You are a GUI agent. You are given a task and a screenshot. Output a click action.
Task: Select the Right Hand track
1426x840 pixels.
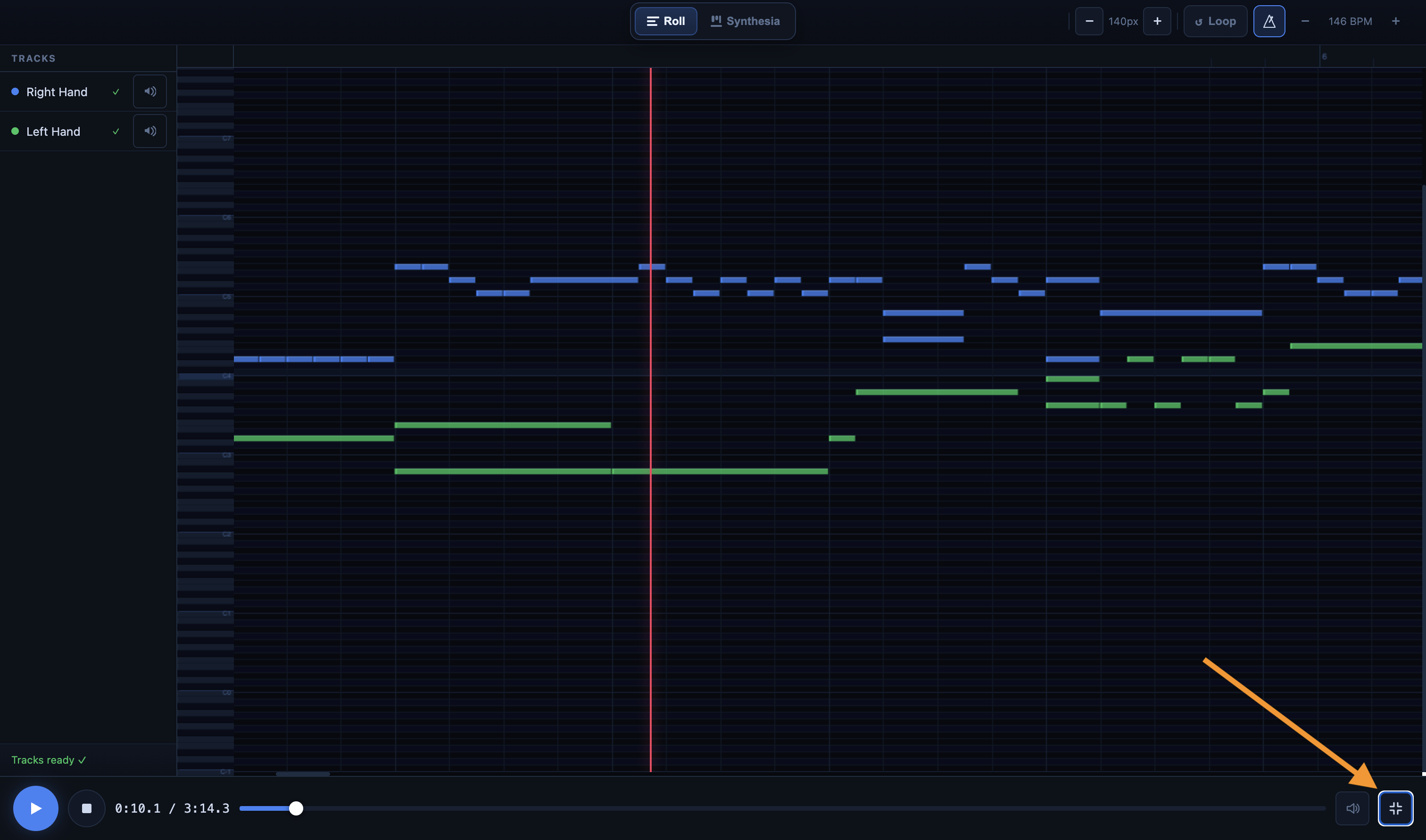click(x=57, y=92)
